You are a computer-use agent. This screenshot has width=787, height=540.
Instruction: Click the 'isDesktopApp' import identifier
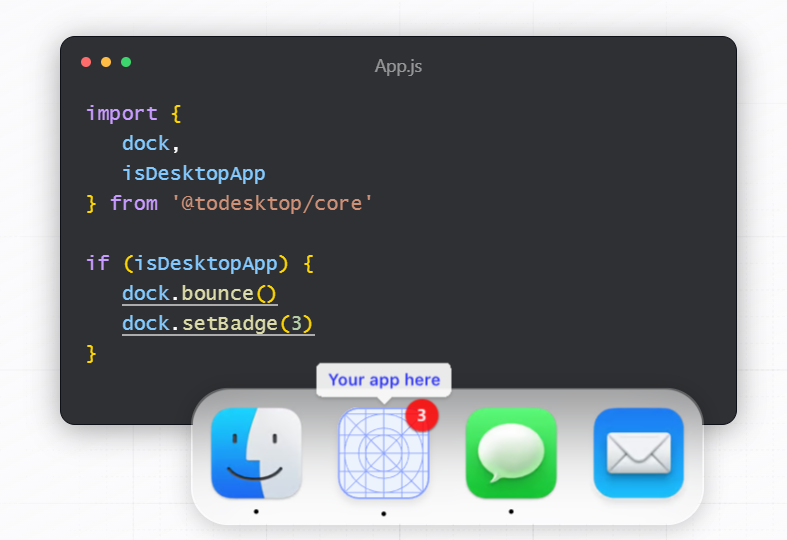point(194,174)
